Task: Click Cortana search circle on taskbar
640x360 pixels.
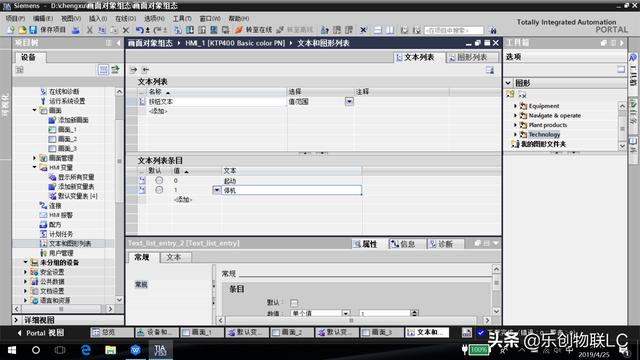Action: [36, 350]
